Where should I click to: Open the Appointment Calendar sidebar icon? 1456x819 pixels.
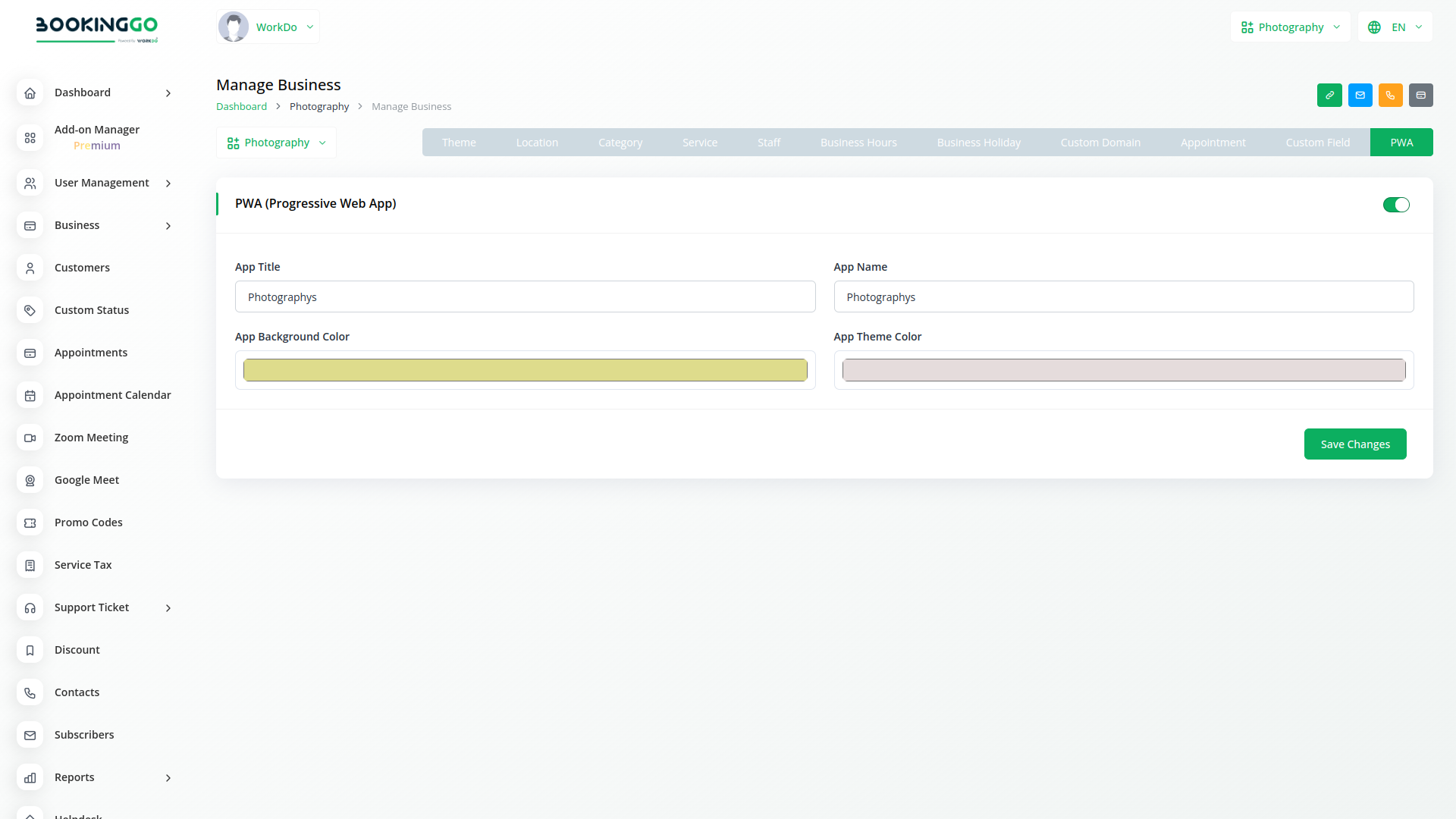click(30, 395)
